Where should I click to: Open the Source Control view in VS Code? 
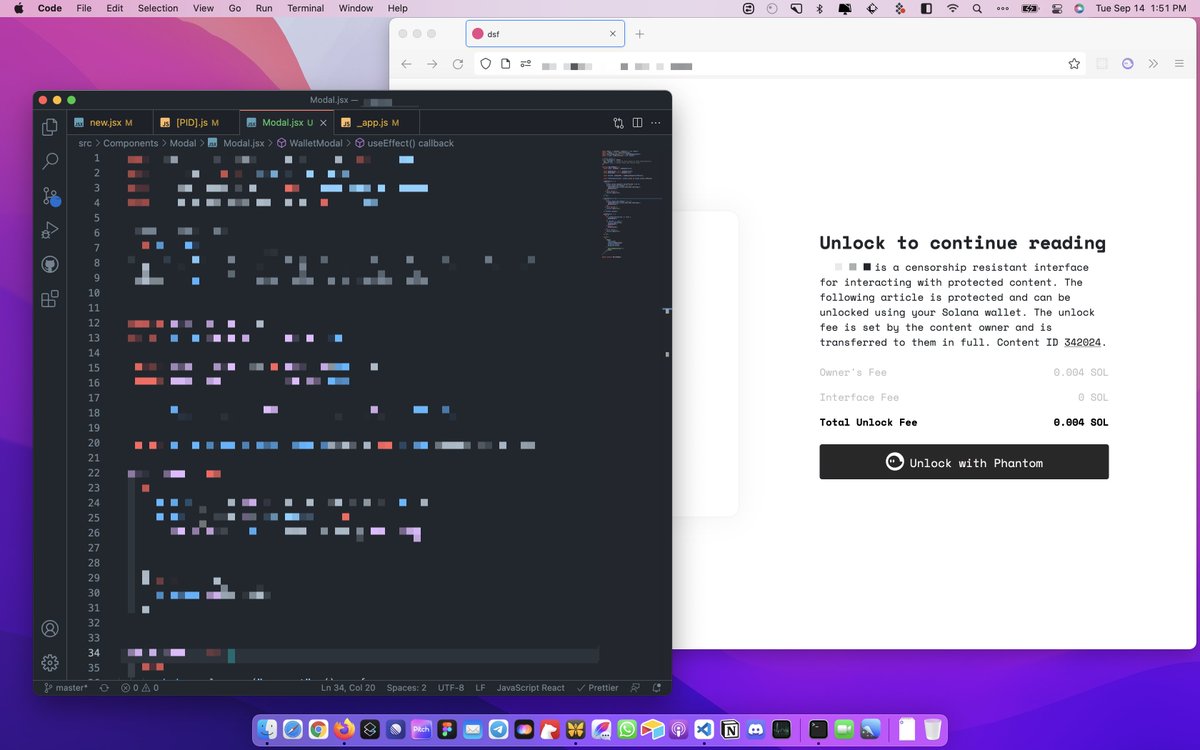point(50,196)
